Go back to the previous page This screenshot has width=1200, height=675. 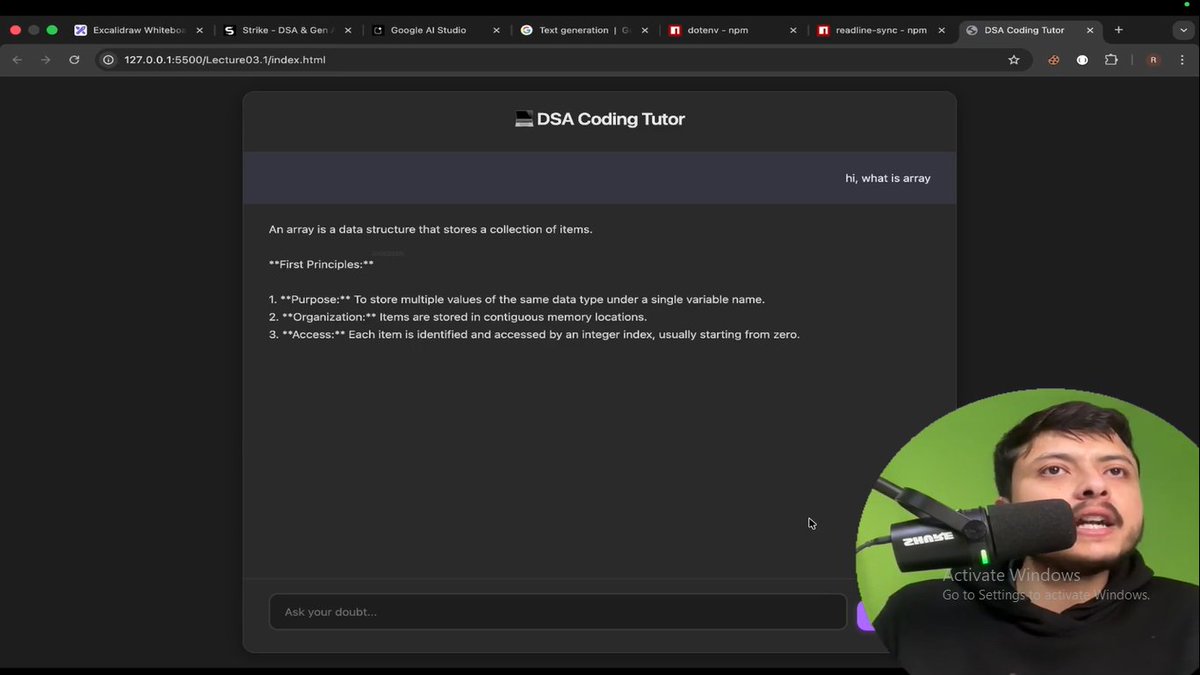pyautogui.click(x=17, y=60)
